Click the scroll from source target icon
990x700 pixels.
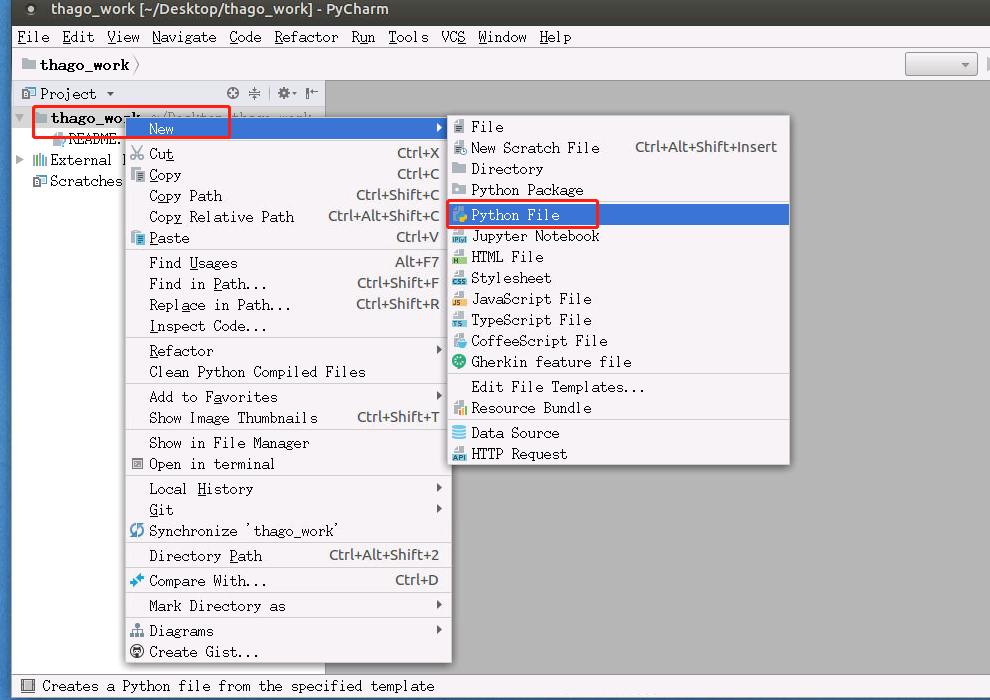coord(233,93)
